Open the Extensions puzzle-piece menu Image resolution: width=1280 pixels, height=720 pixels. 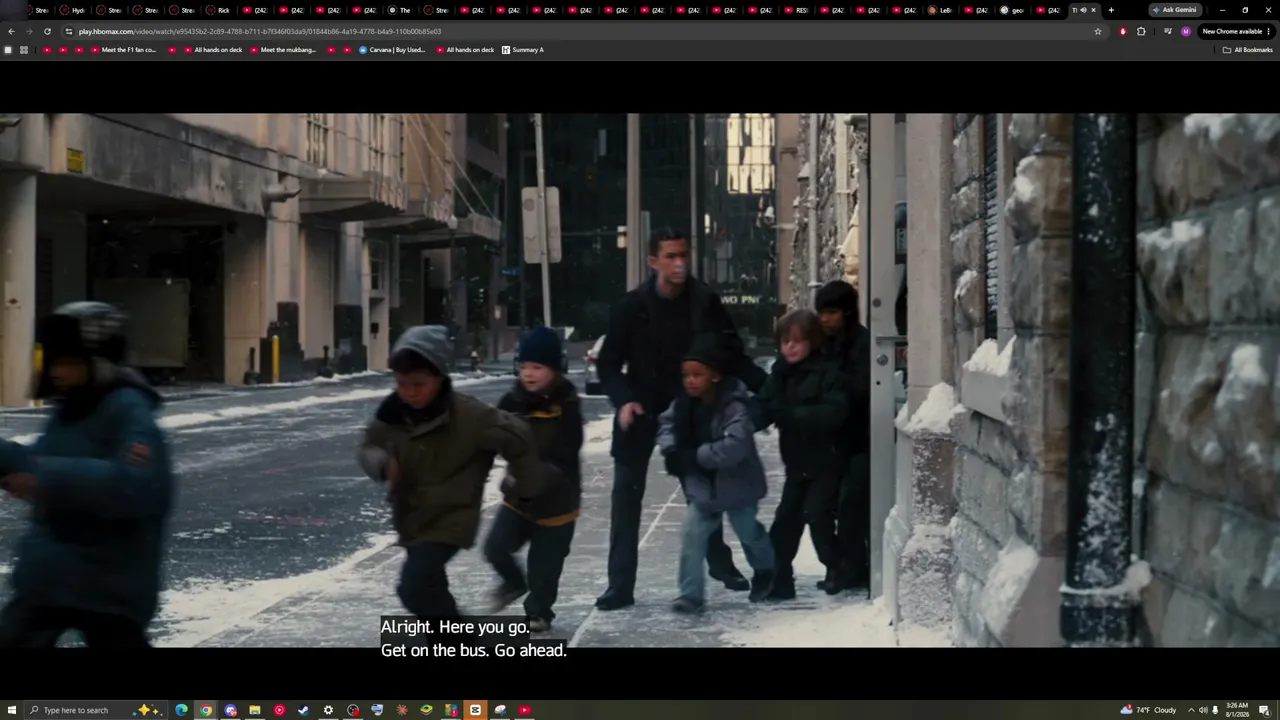(x=1141, y=31)
